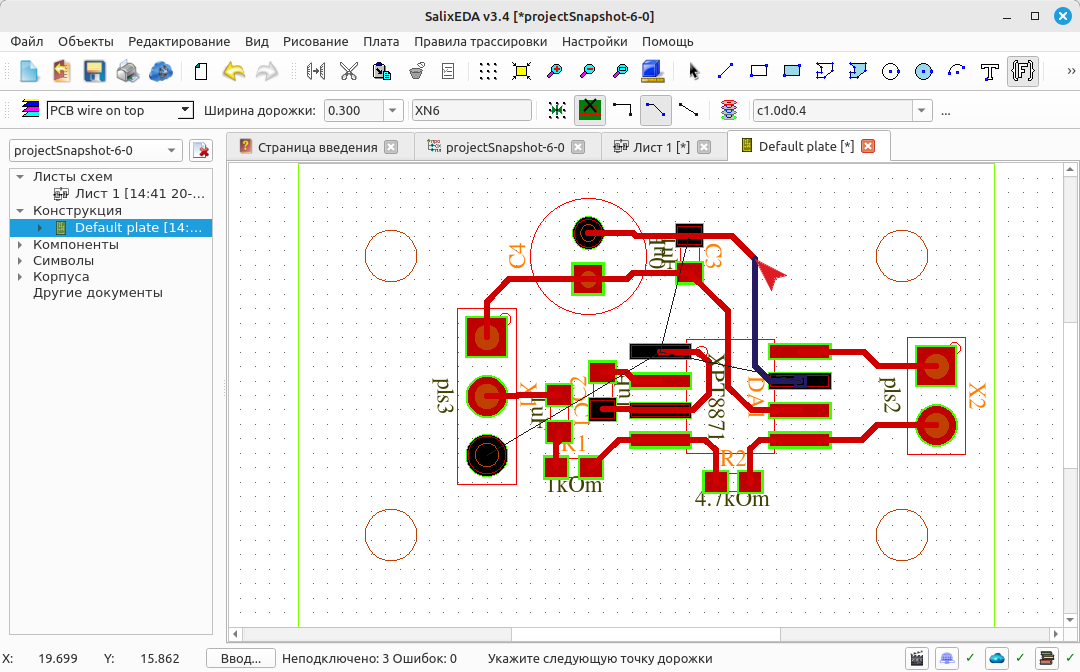Select the filled circle tool

tap(924, 71)
